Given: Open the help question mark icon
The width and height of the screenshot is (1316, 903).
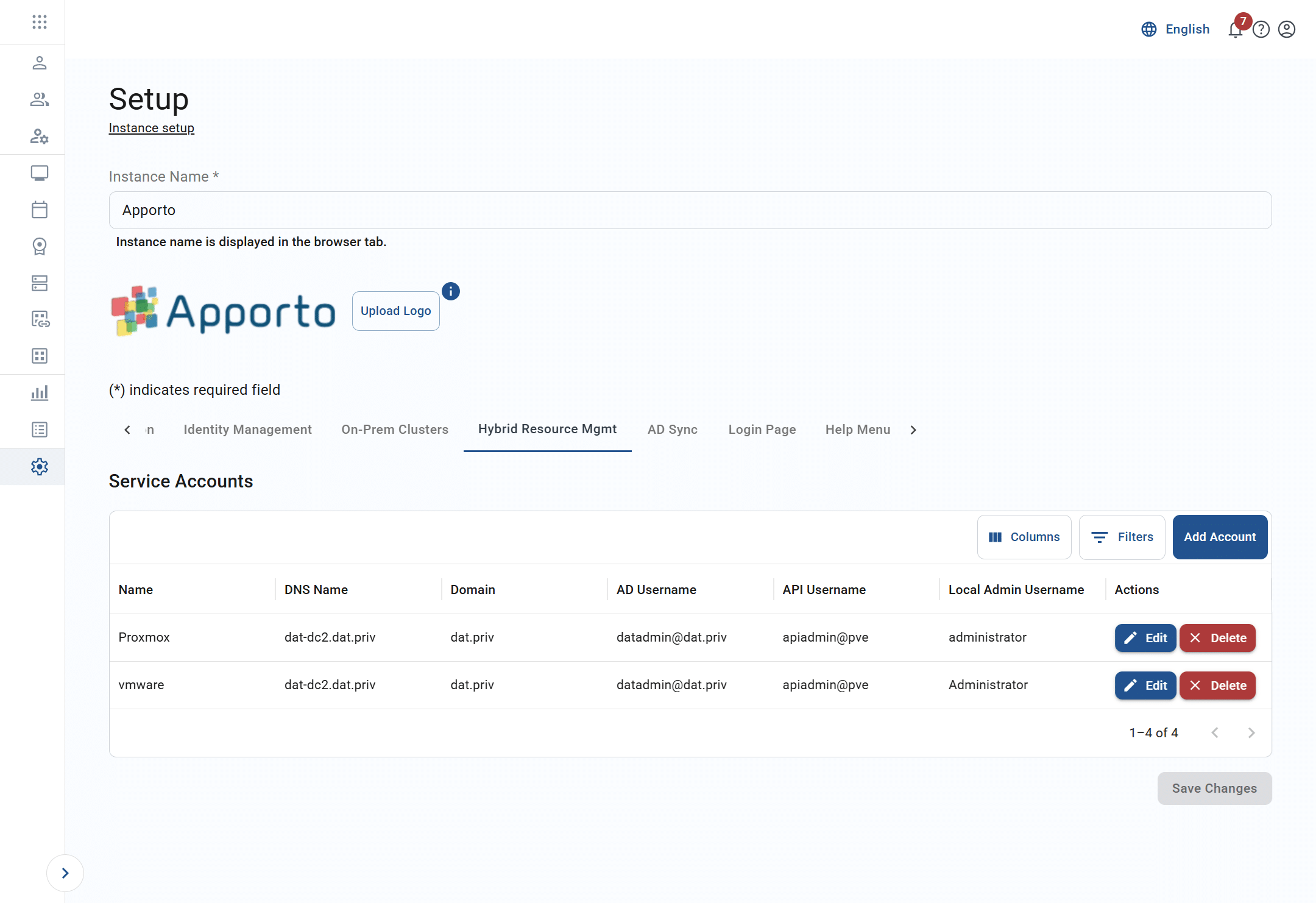Looking at the screenshot, I should [1261, 29].
